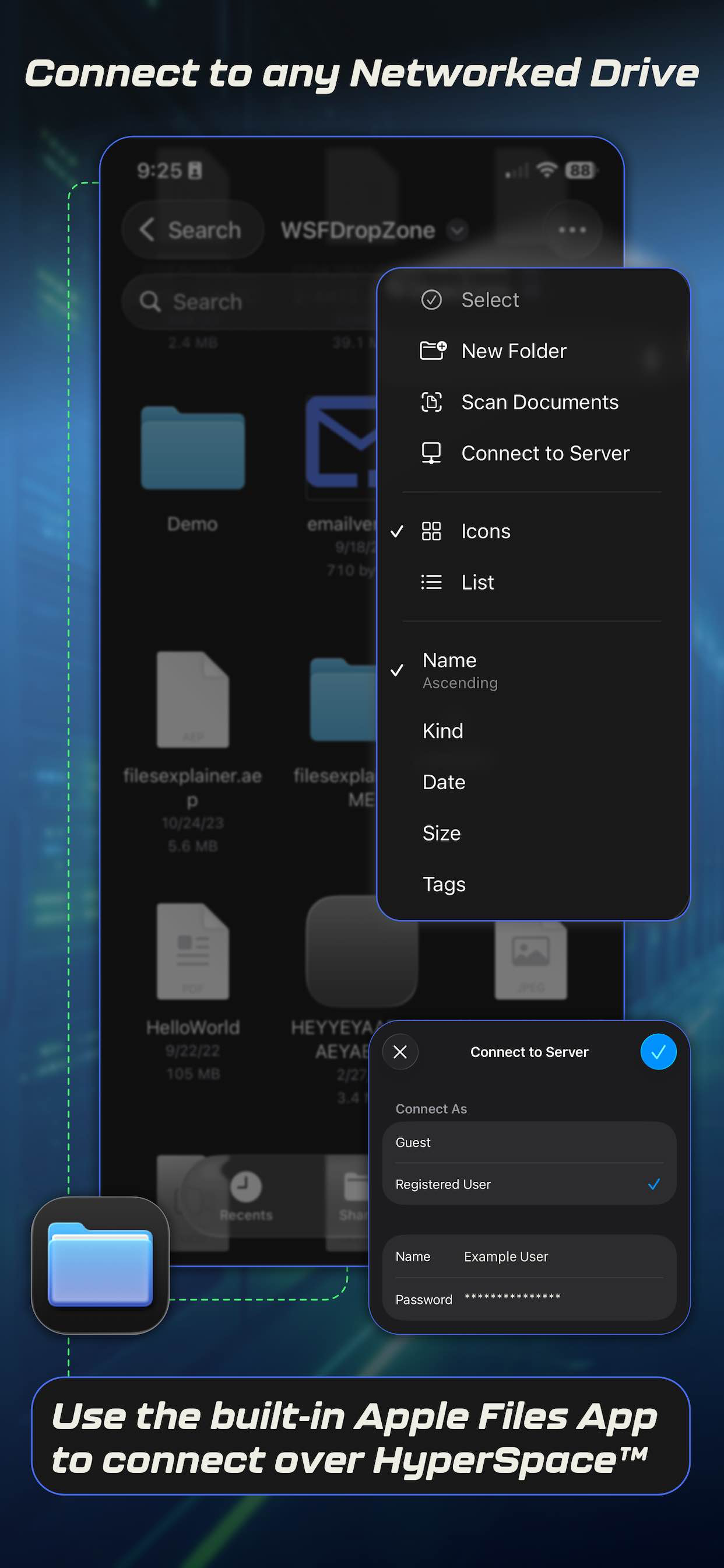The width and height of the screenshot is (724, 1568).
Task: Open the Demo folder
Action: pyautogui.click(x=192, y=447)
